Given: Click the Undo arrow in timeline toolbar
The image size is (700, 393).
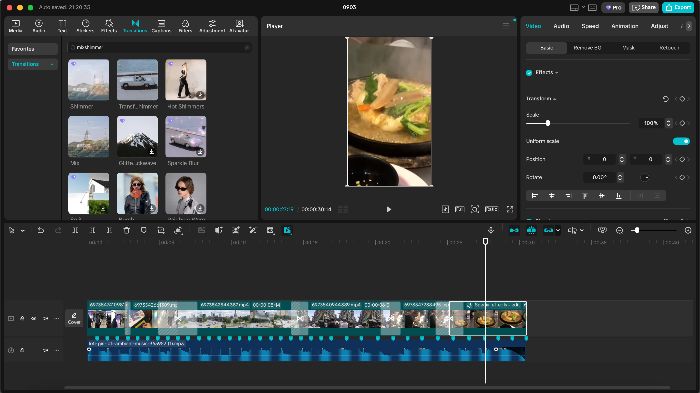Looking at the screenshot, I should pyautogui.click(x=41, y=230).
